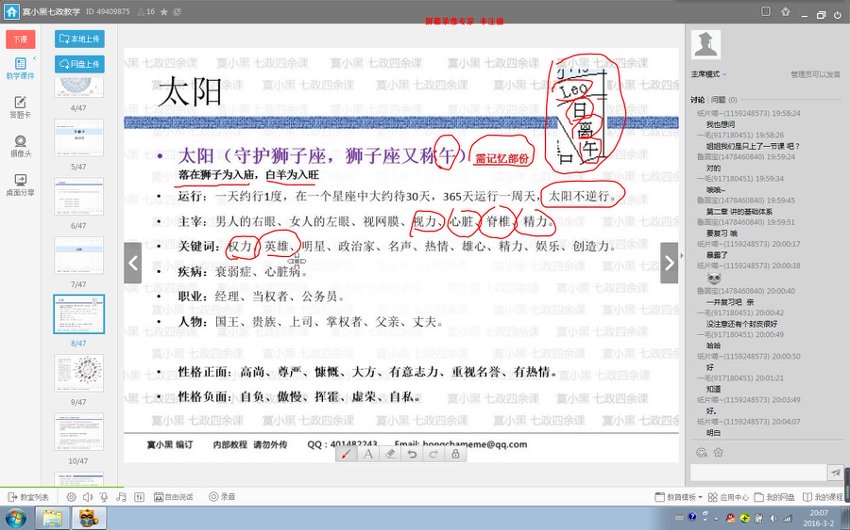Click the QQ penguin tray icon
This screenshot has height=530, width=850.
[x=731, y=518]
